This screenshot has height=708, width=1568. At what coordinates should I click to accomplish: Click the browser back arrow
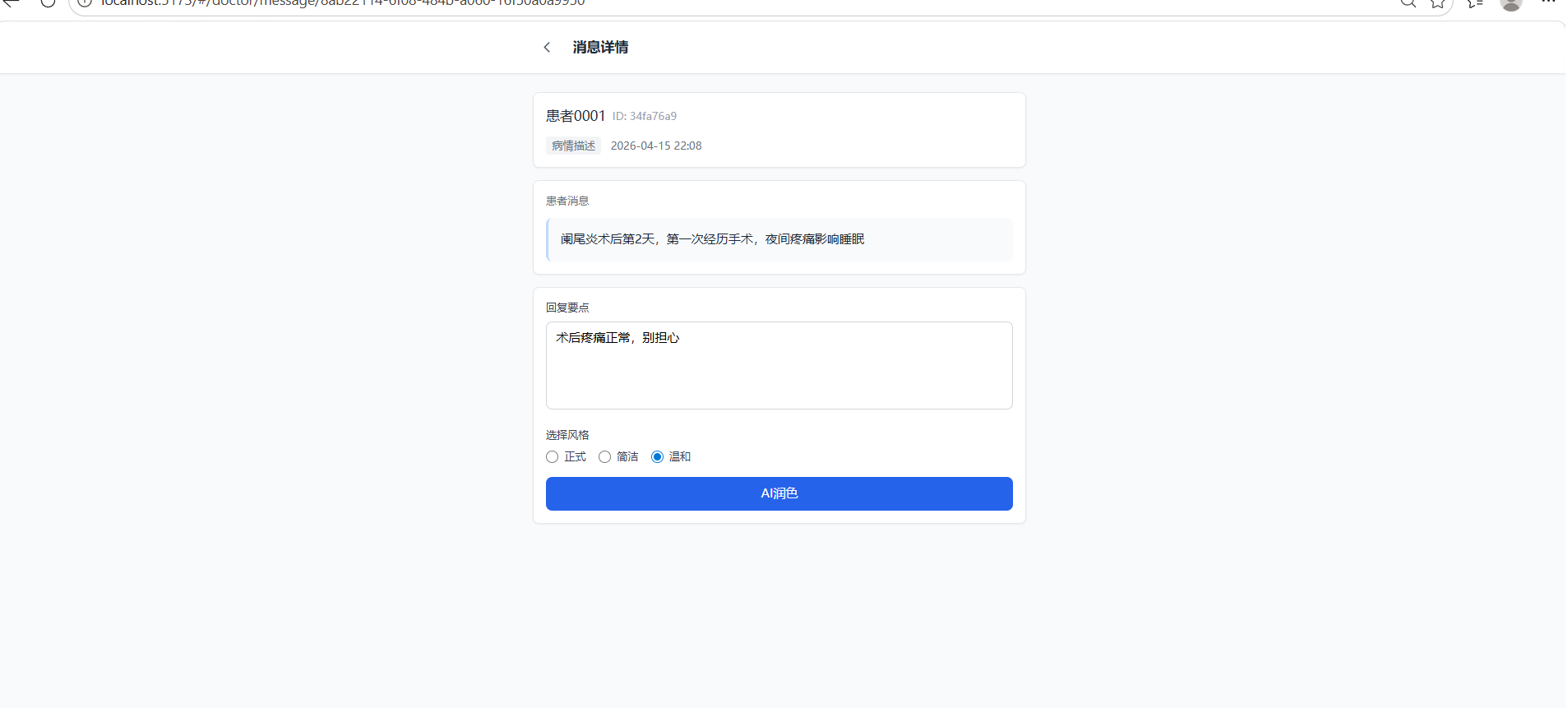(x=12, y=2)
